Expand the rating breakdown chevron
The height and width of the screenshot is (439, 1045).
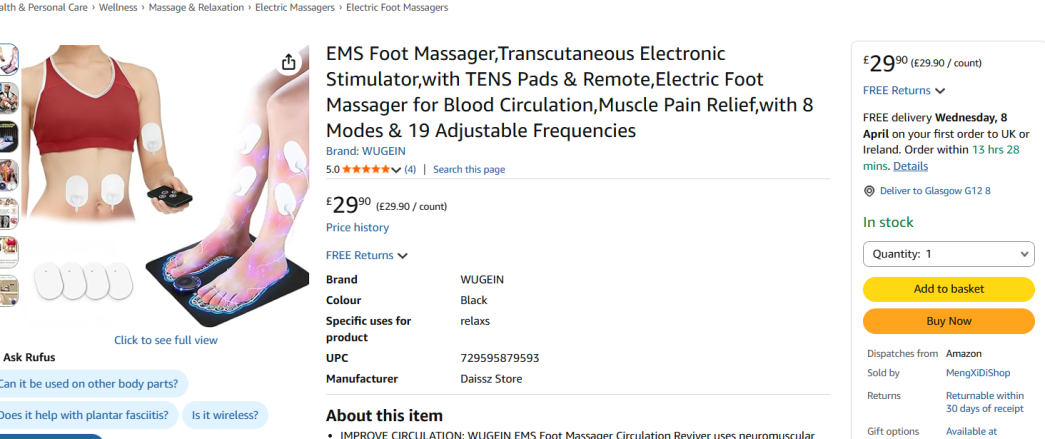click(x=396, y=170)
